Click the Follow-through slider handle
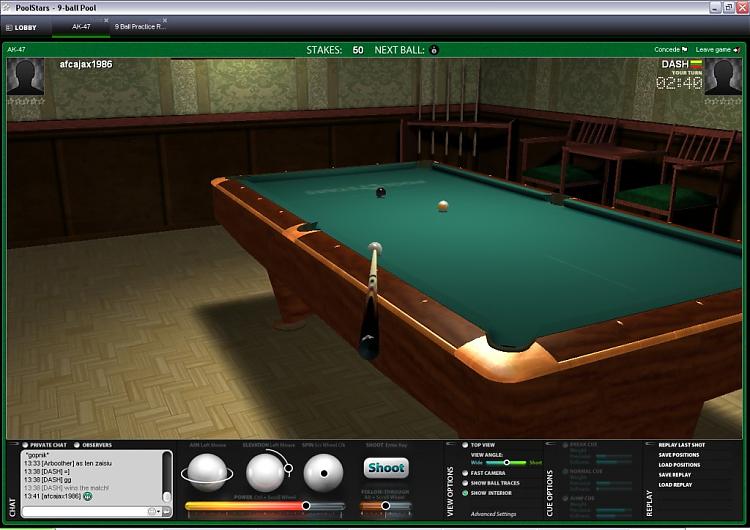The image size is (750, 530). coord(385,506)
